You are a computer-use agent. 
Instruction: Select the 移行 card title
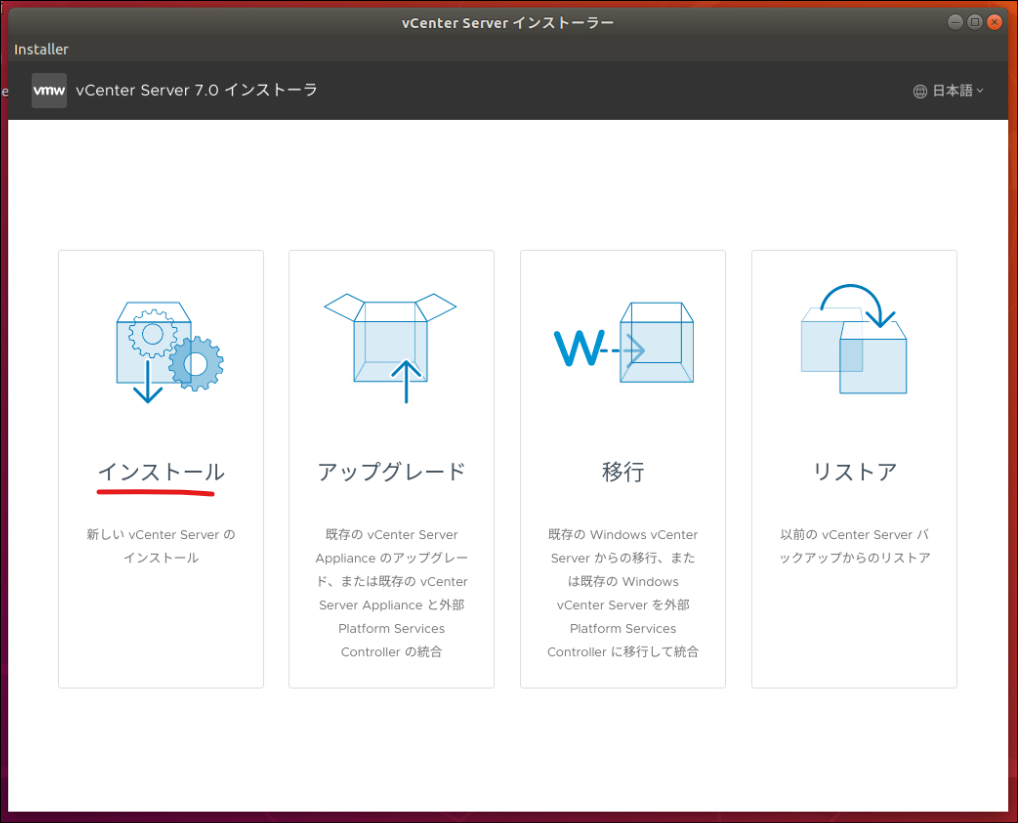[623, 472]
